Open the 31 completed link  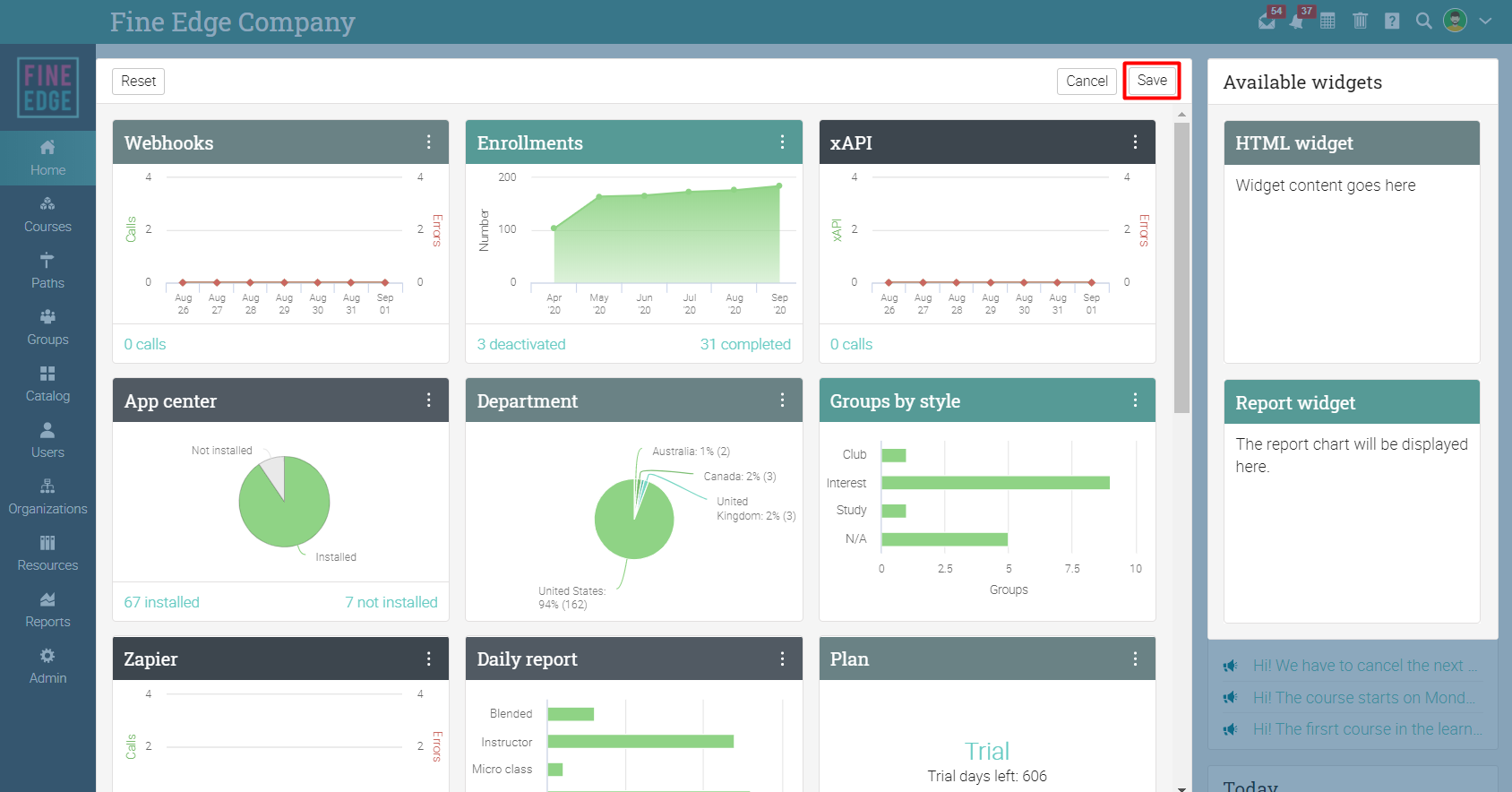coord(745,344)
